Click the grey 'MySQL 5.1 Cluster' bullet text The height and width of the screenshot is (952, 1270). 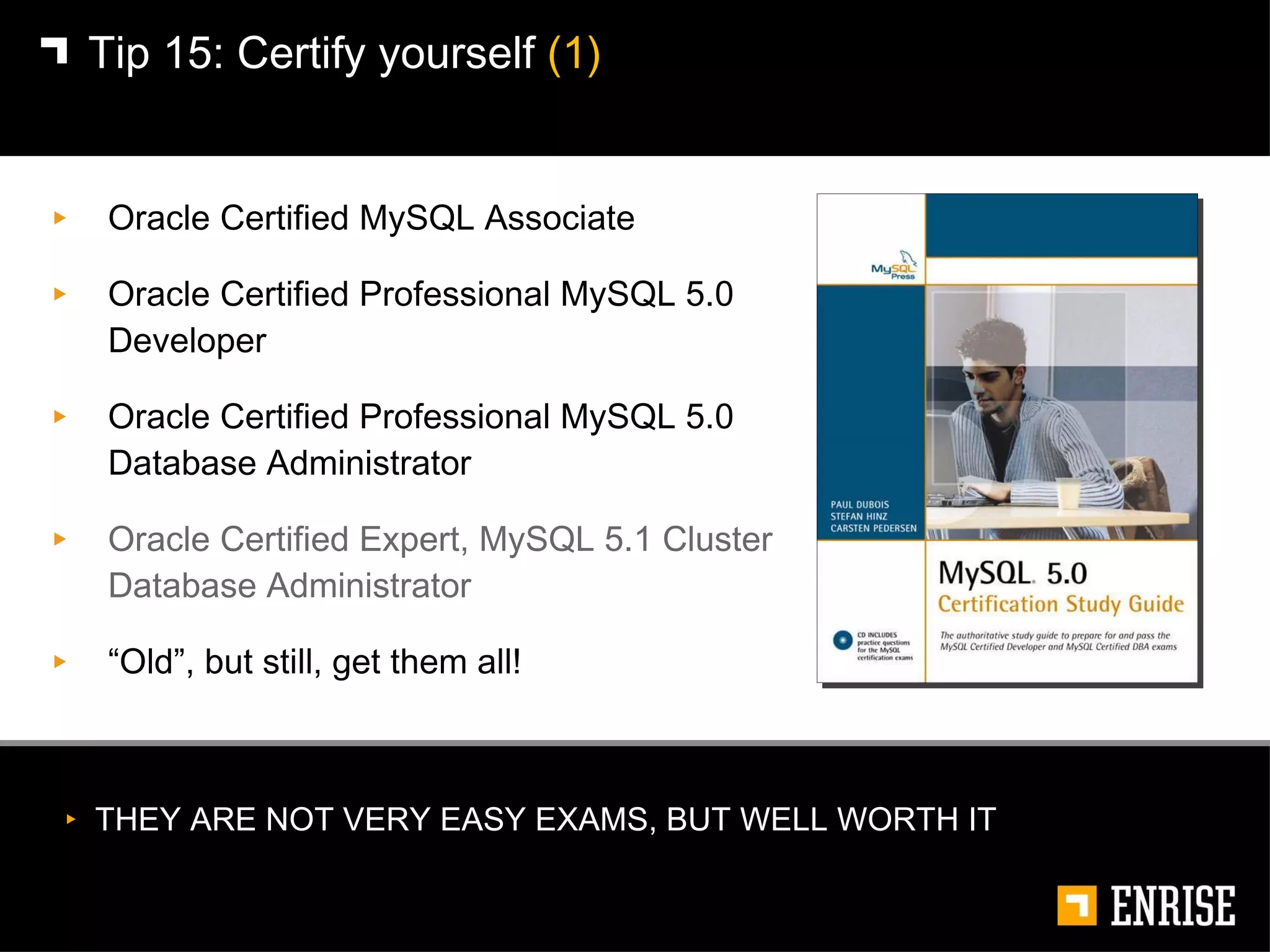440,562
